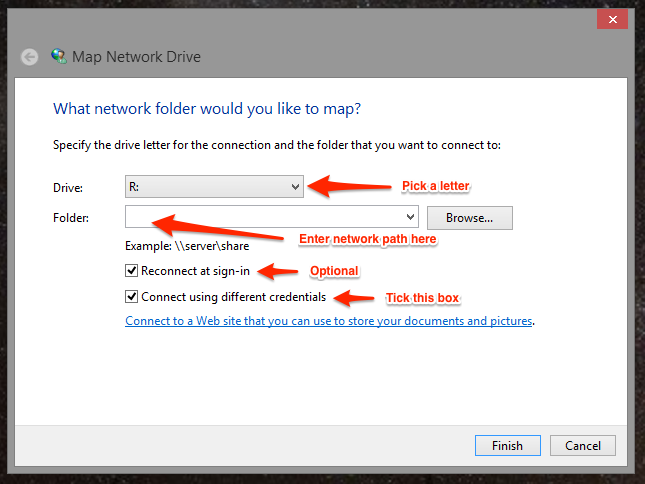The height and width of the screenshot is (484, 645).
Task: Toggle the Reconnect at sign-in checkbox
Action: click(132, 270)
